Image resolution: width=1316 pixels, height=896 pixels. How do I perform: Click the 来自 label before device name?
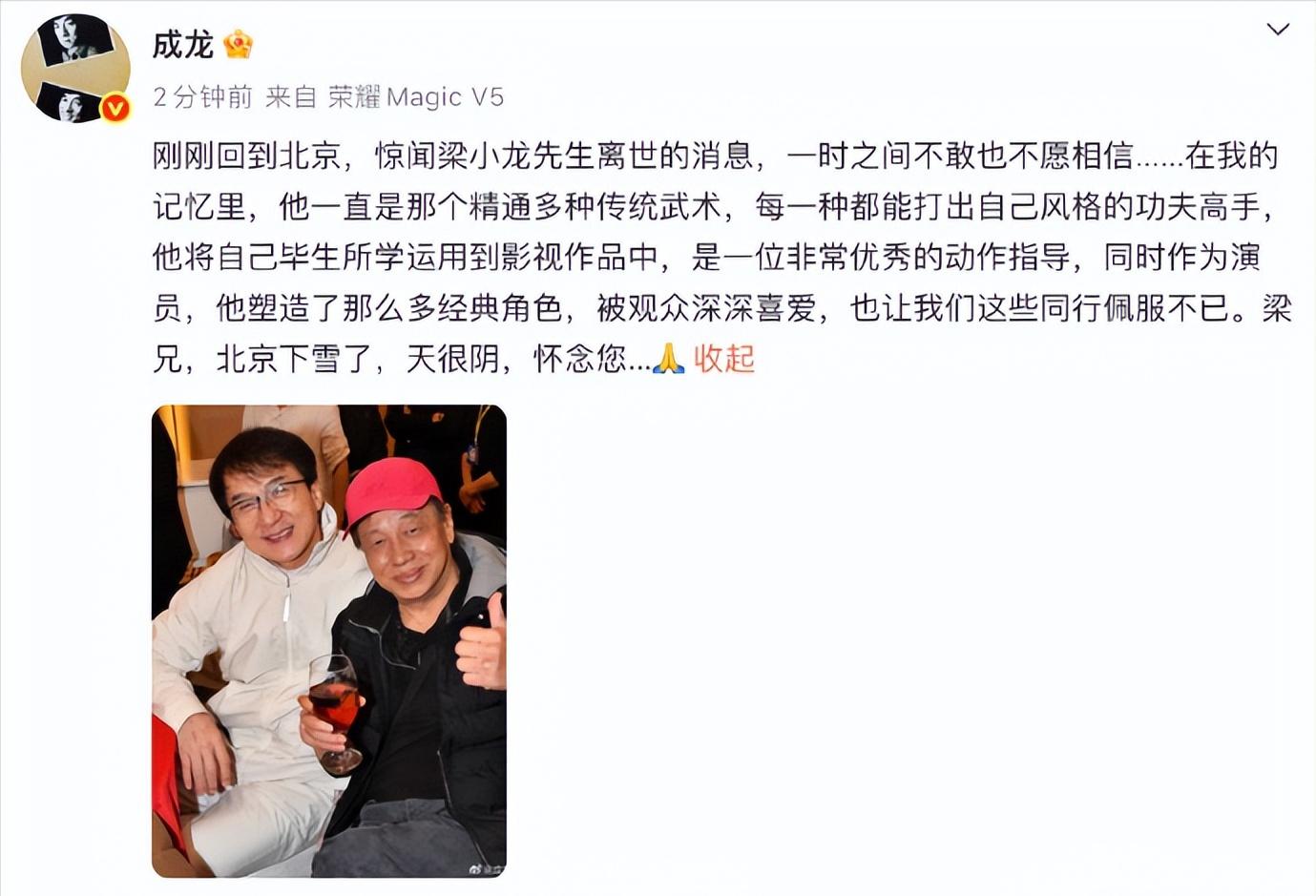pos(291,96)
